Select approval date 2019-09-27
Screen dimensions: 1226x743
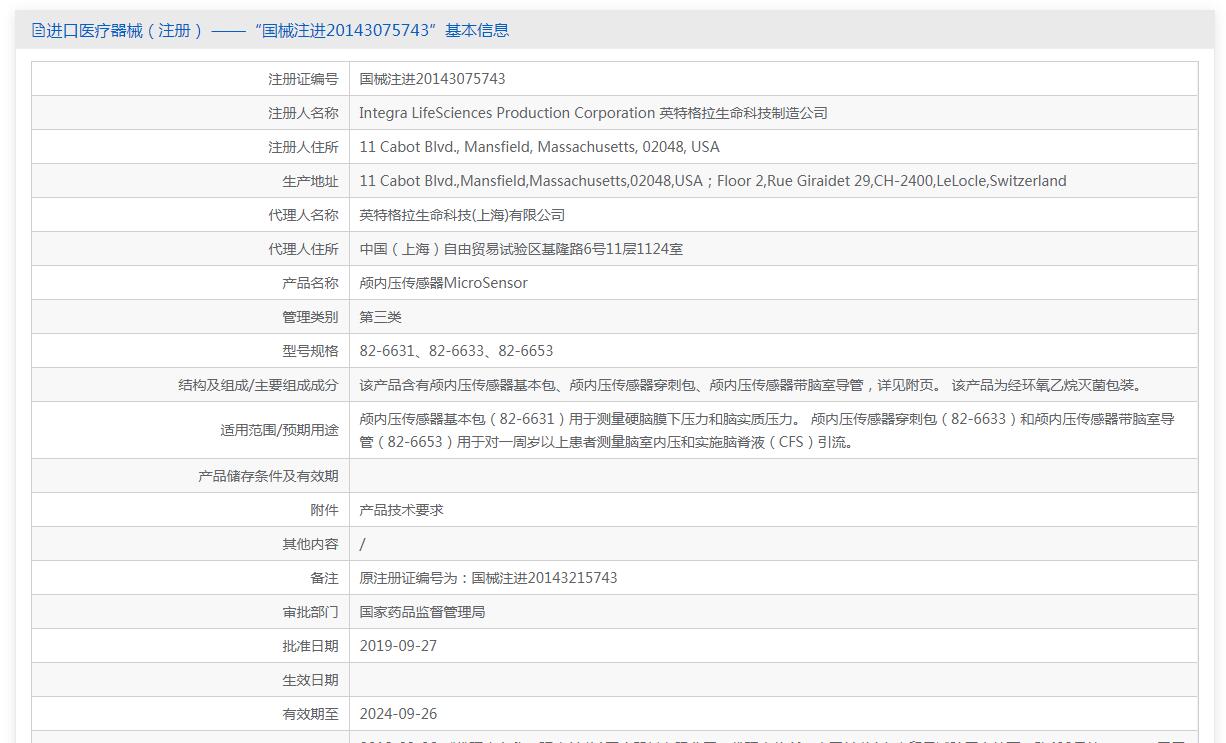coord(398,646)
